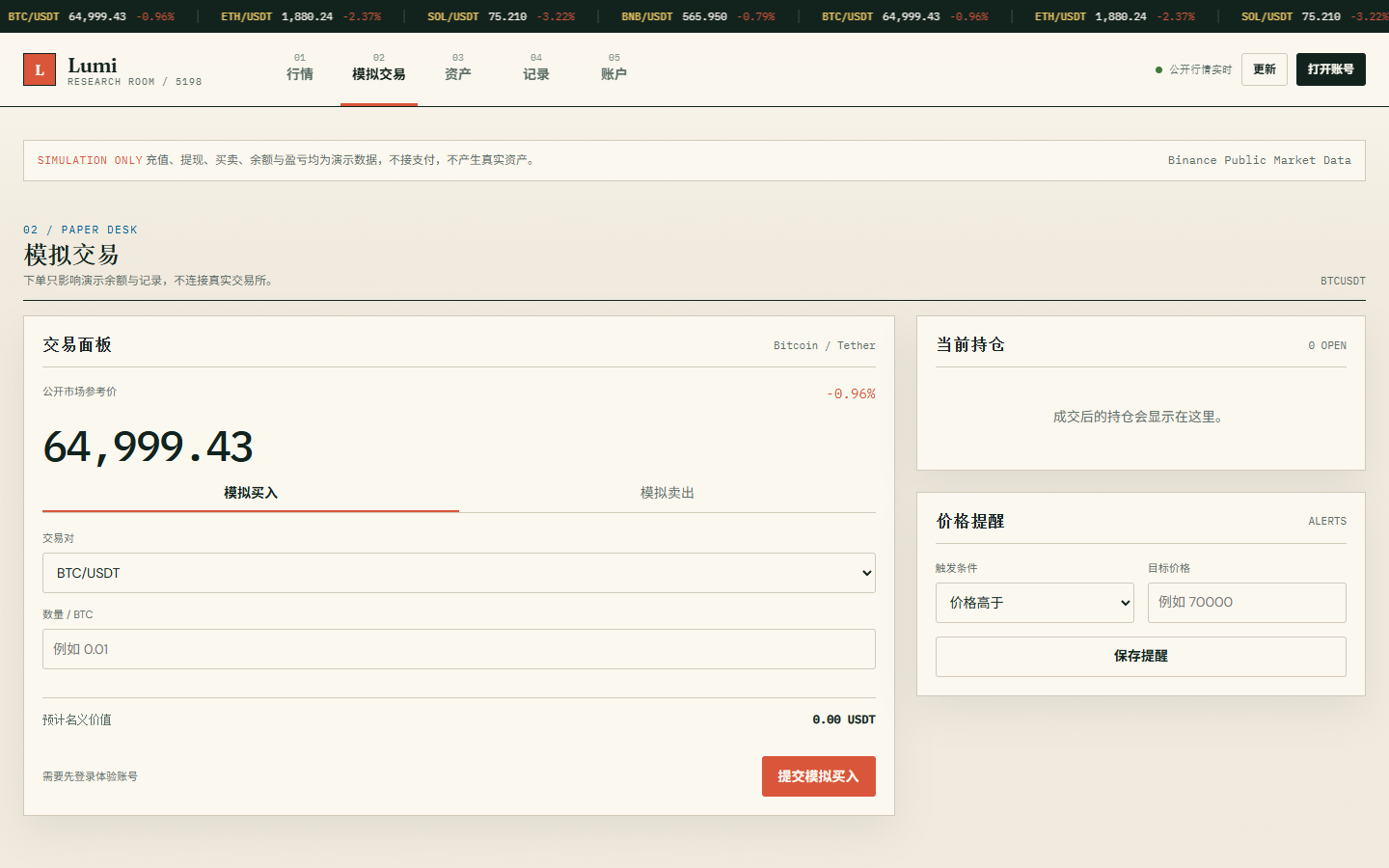Click the 成交后的持仓会显示在这里 placeholder text

pos(1141,417)
